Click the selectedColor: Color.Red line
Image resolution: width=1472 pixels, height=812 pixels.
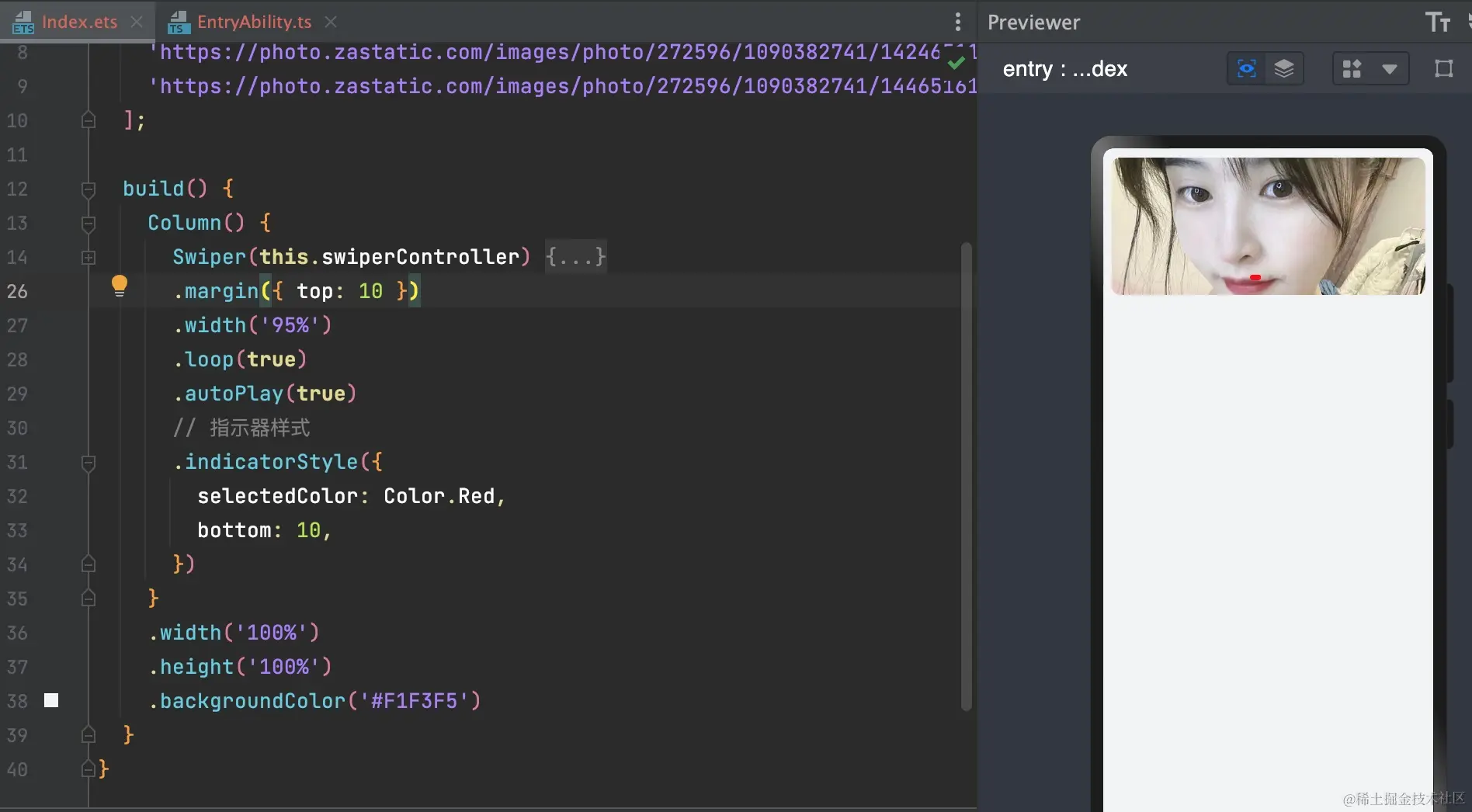pos(352,496)
